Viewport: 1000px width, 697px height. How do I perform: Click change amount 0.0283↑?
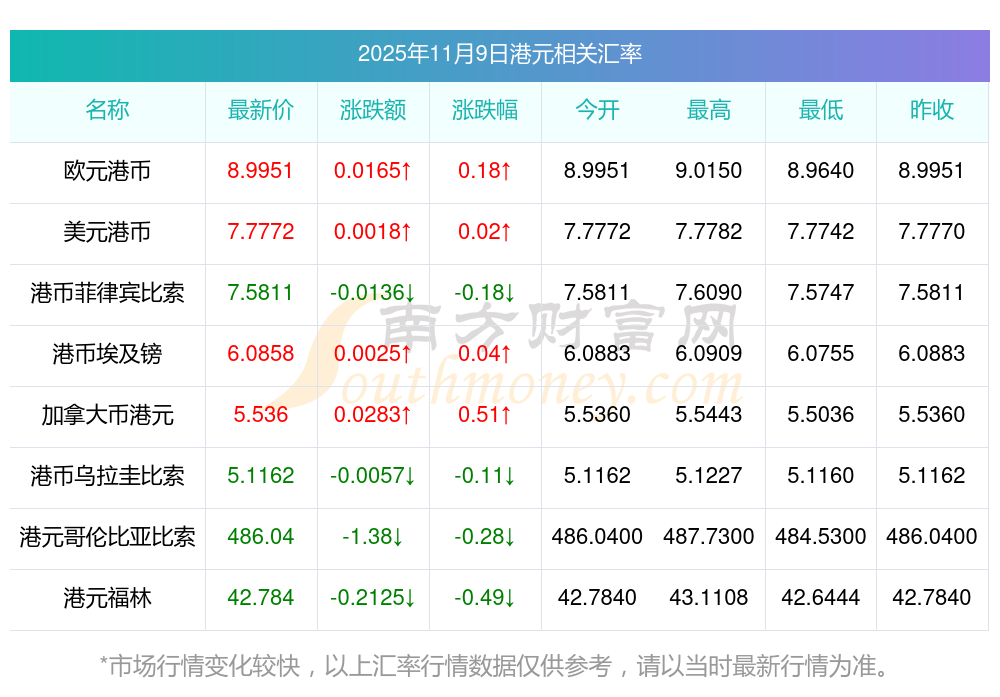[372, 415]
